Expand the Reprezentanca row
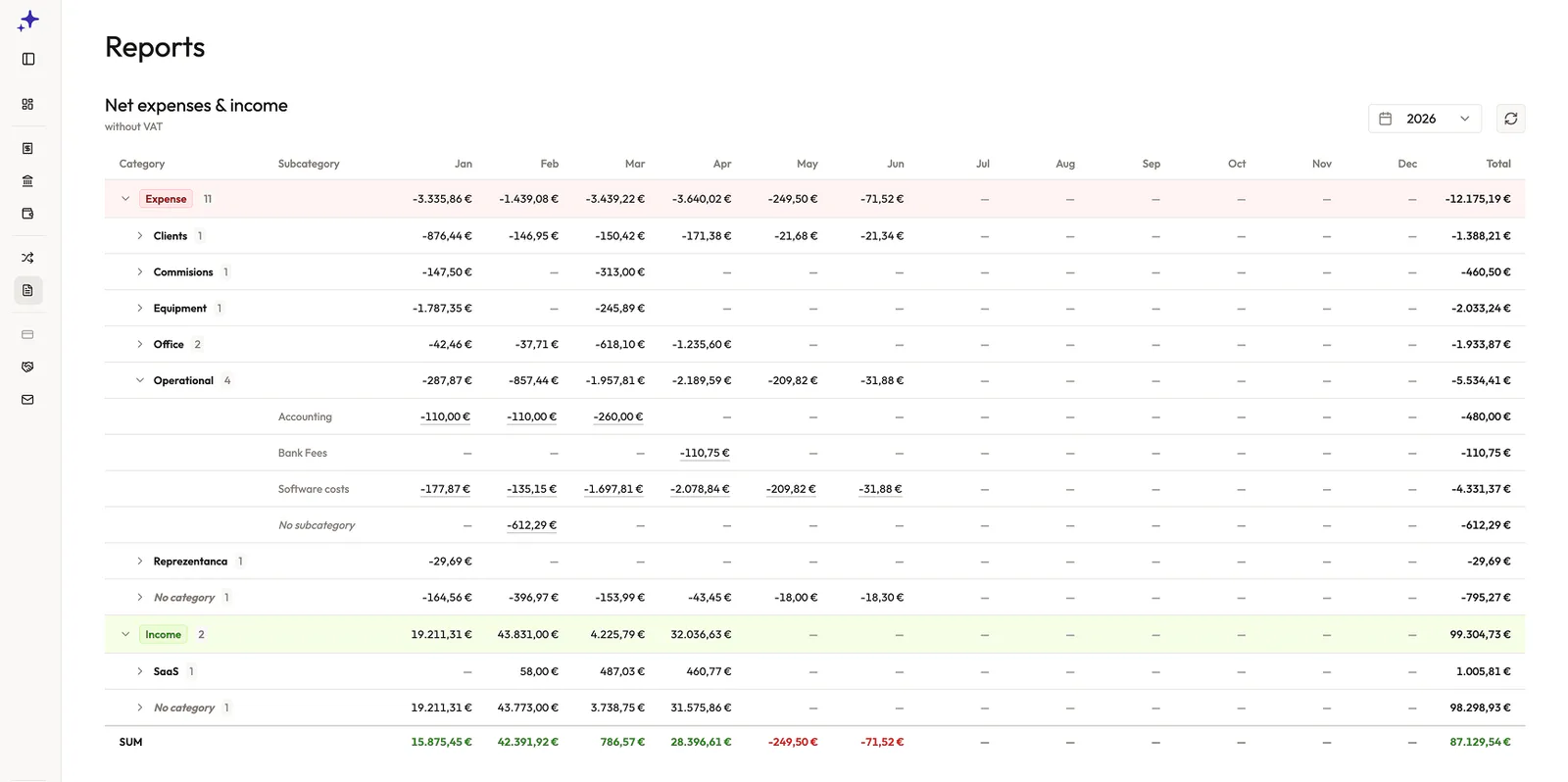The width and height of the screenshot is (1568, 782). click(140, 562)
